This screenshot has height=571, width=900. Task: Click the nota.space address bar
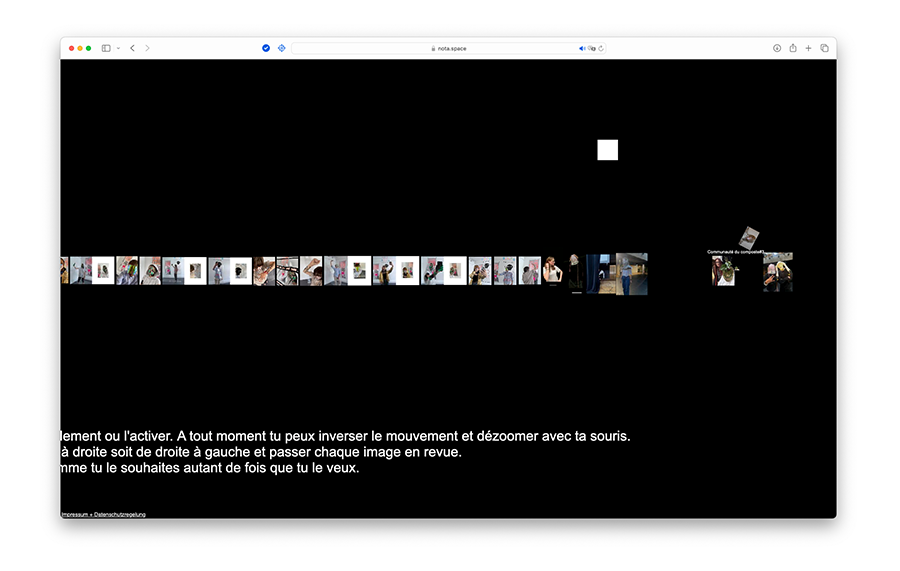point(450,48)
